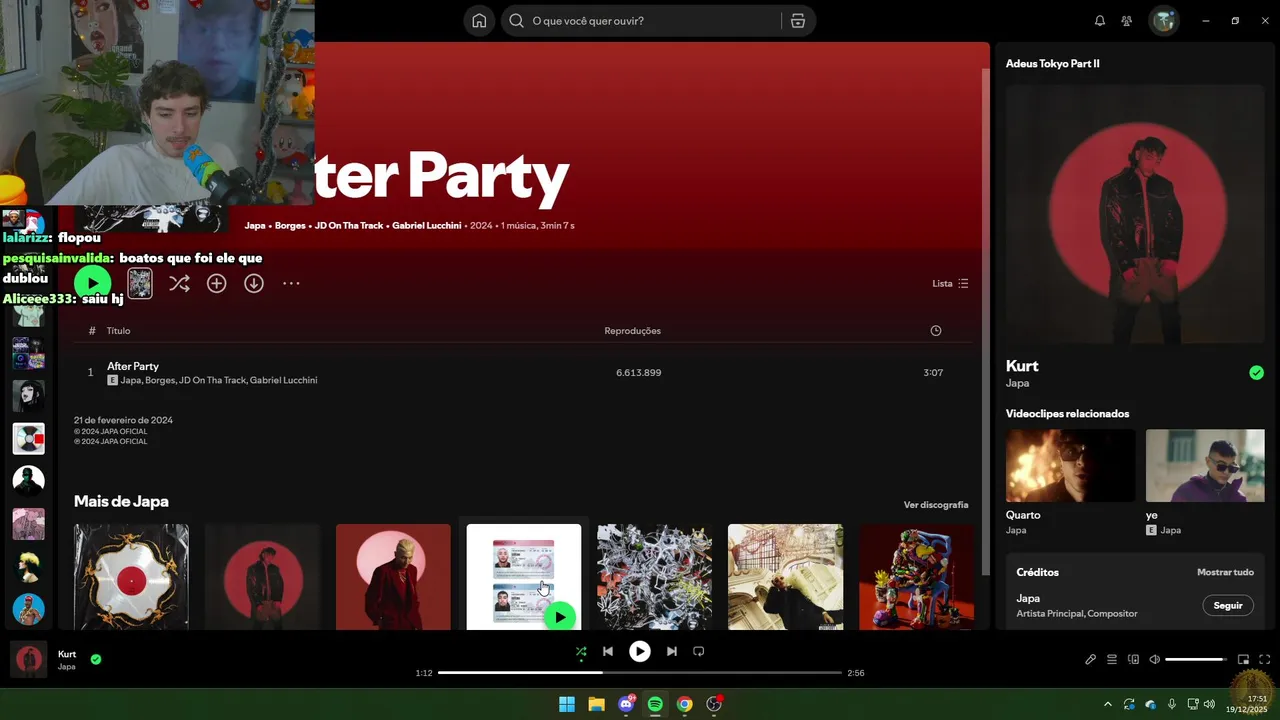Show hidden tray icons chevron

tap(1107, 704)
